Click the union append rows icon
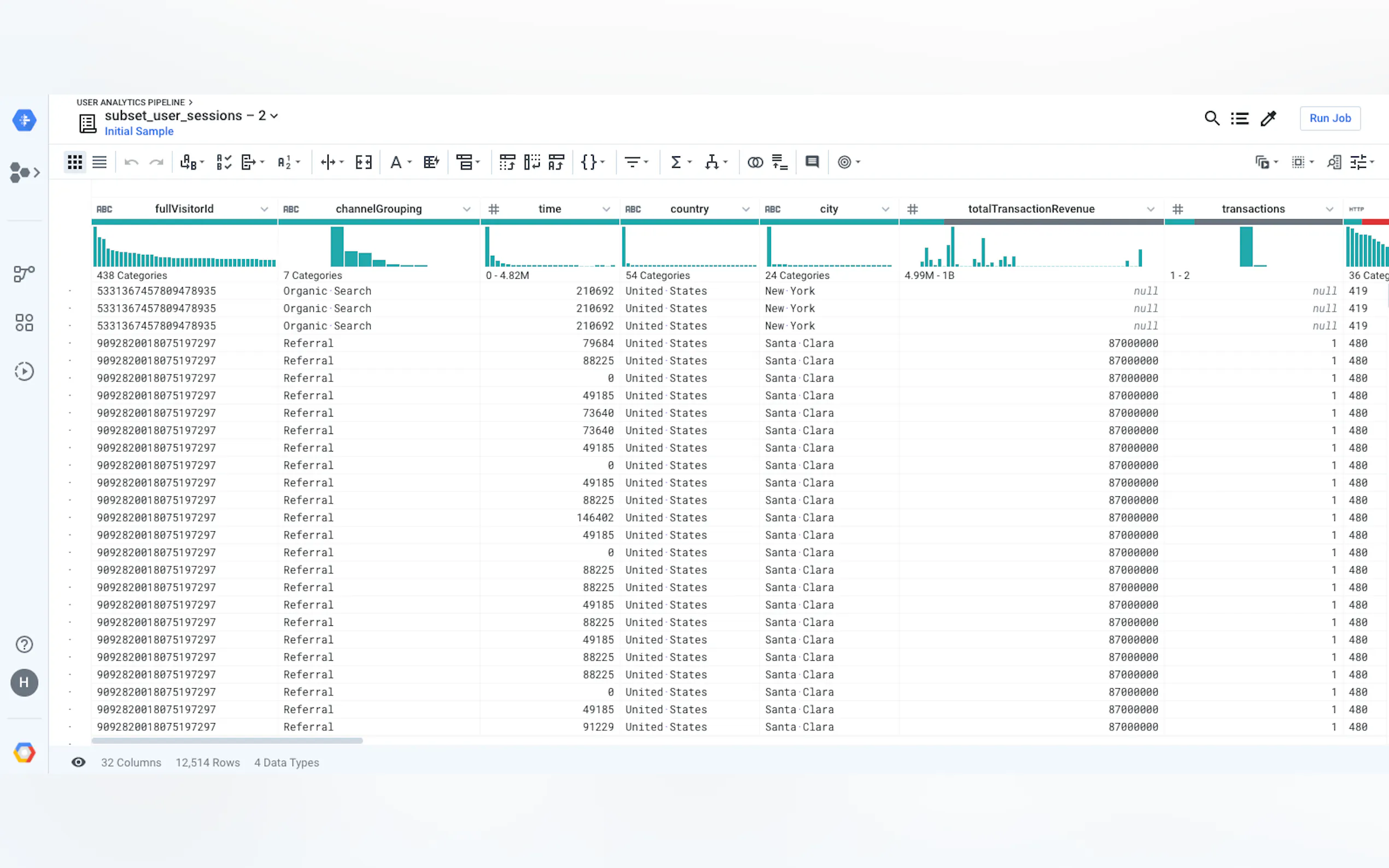Screen dimensions: 1389x868 coord(780,162)
